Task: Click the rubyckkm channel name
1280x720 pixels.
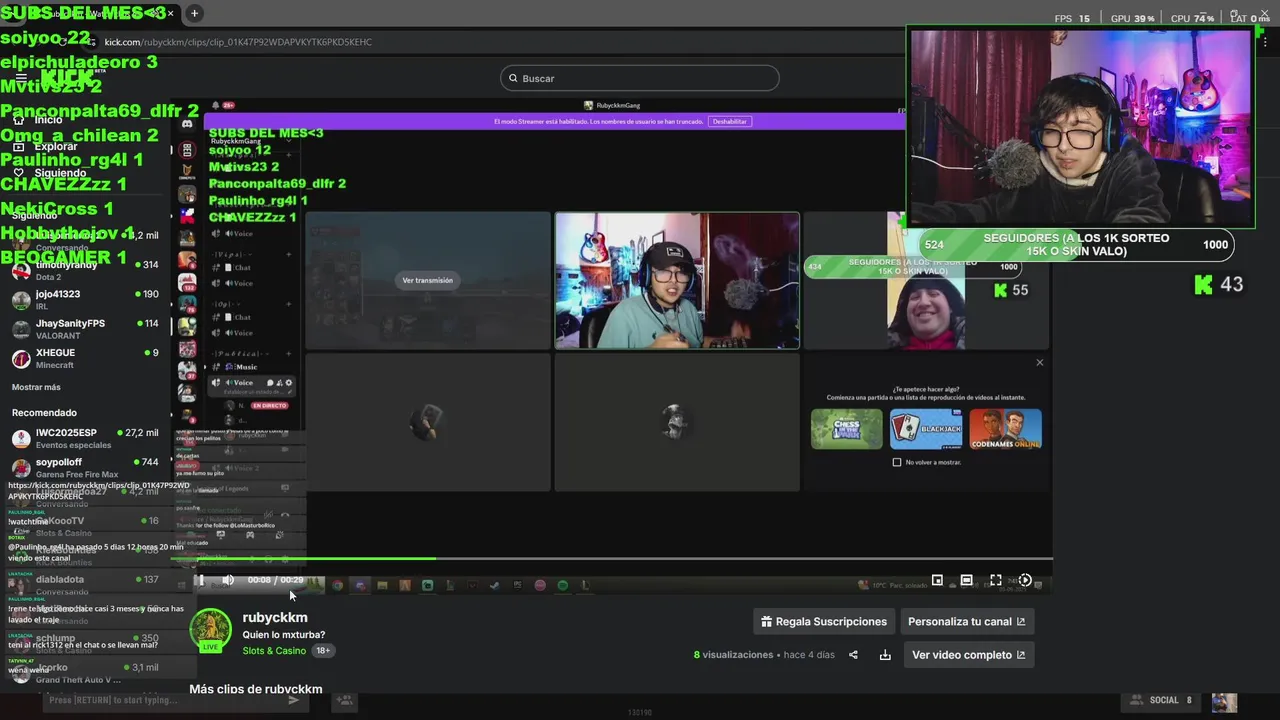Action: 275,617
